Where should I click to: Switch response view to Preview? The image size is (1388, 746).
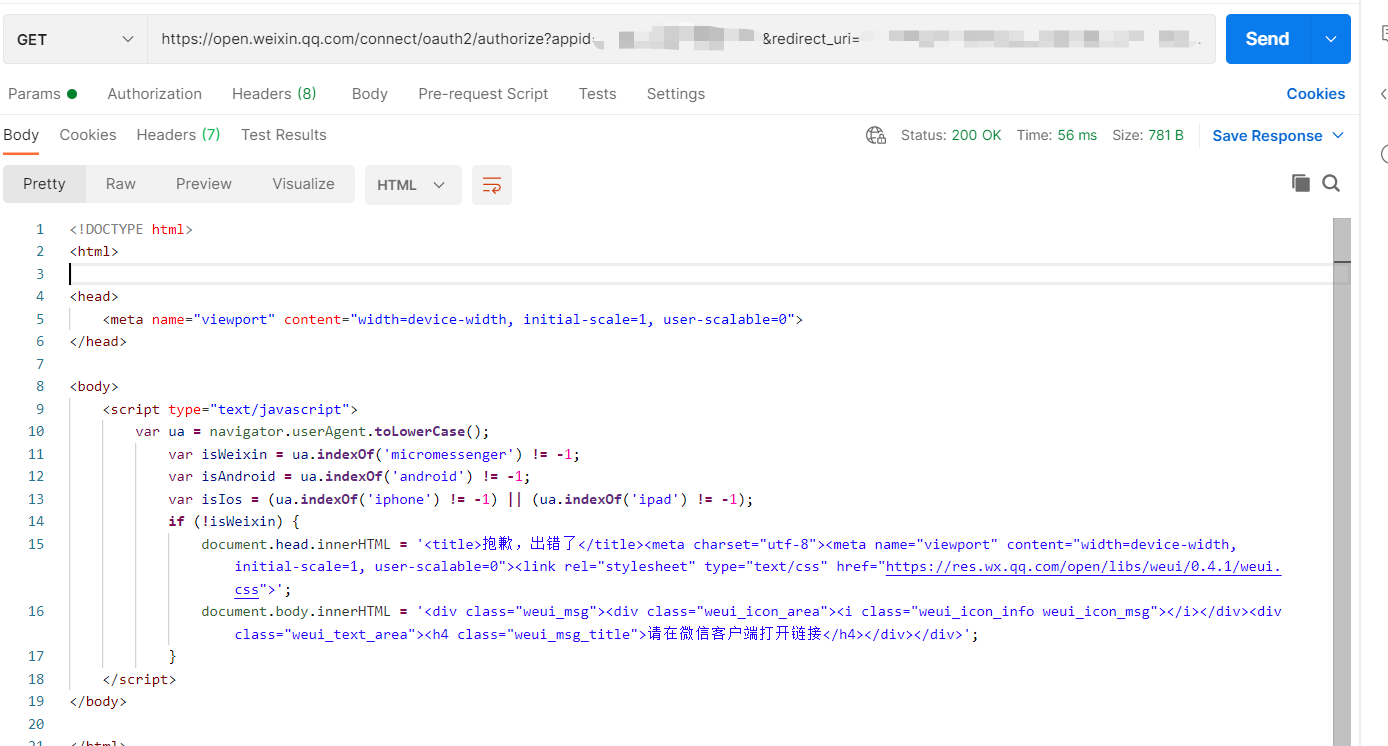tap(204, 184)
